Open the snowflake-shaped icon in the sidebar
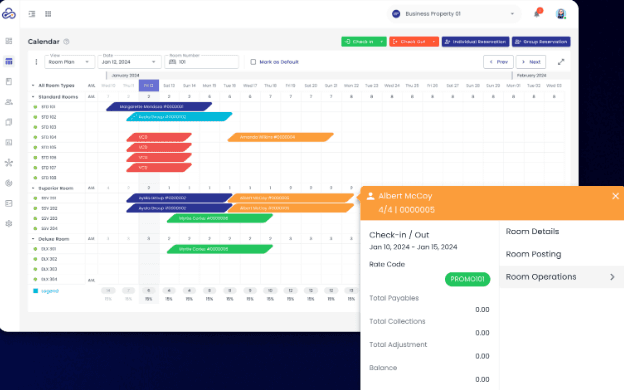The image size is (624, 390). tap(9, 162)
